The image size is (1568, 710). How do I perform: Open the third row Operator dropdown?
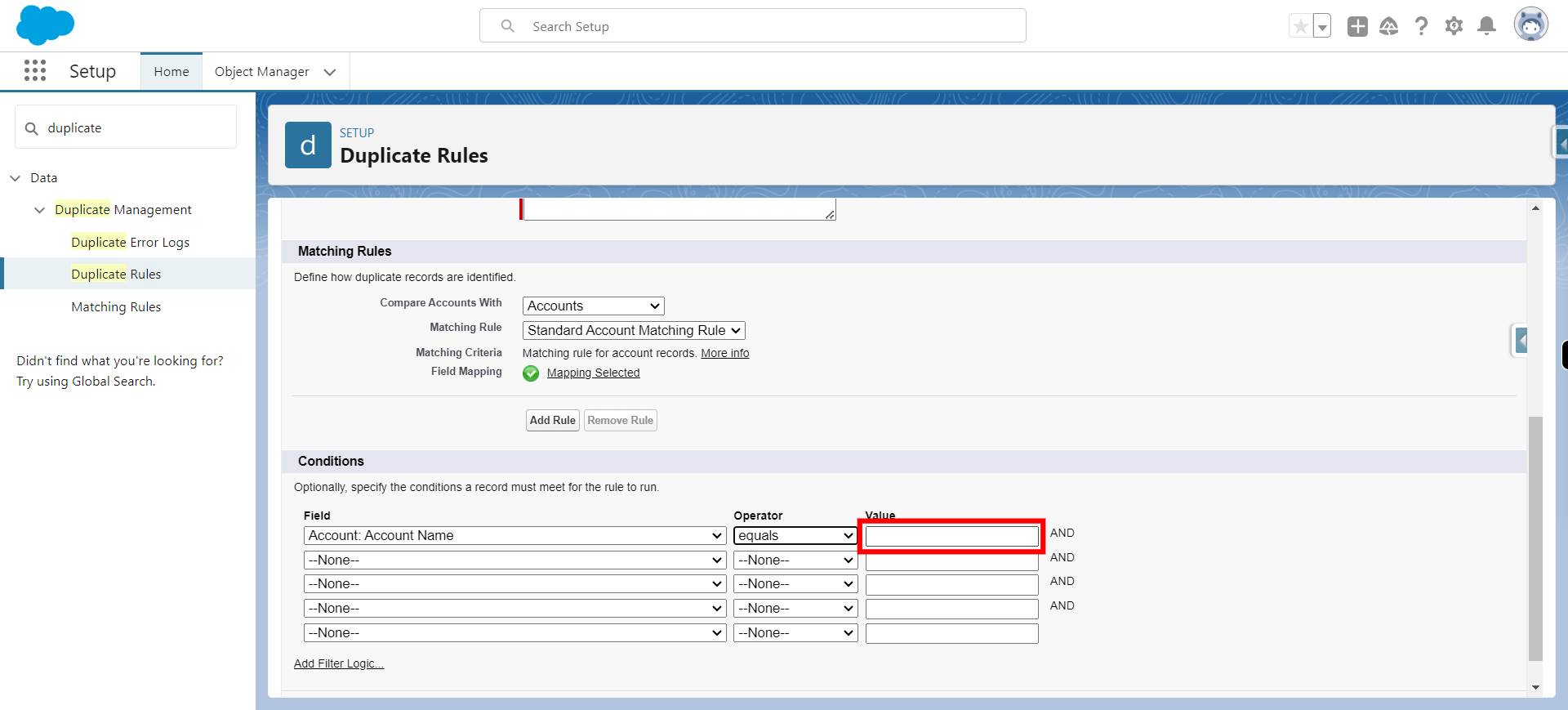795,584
